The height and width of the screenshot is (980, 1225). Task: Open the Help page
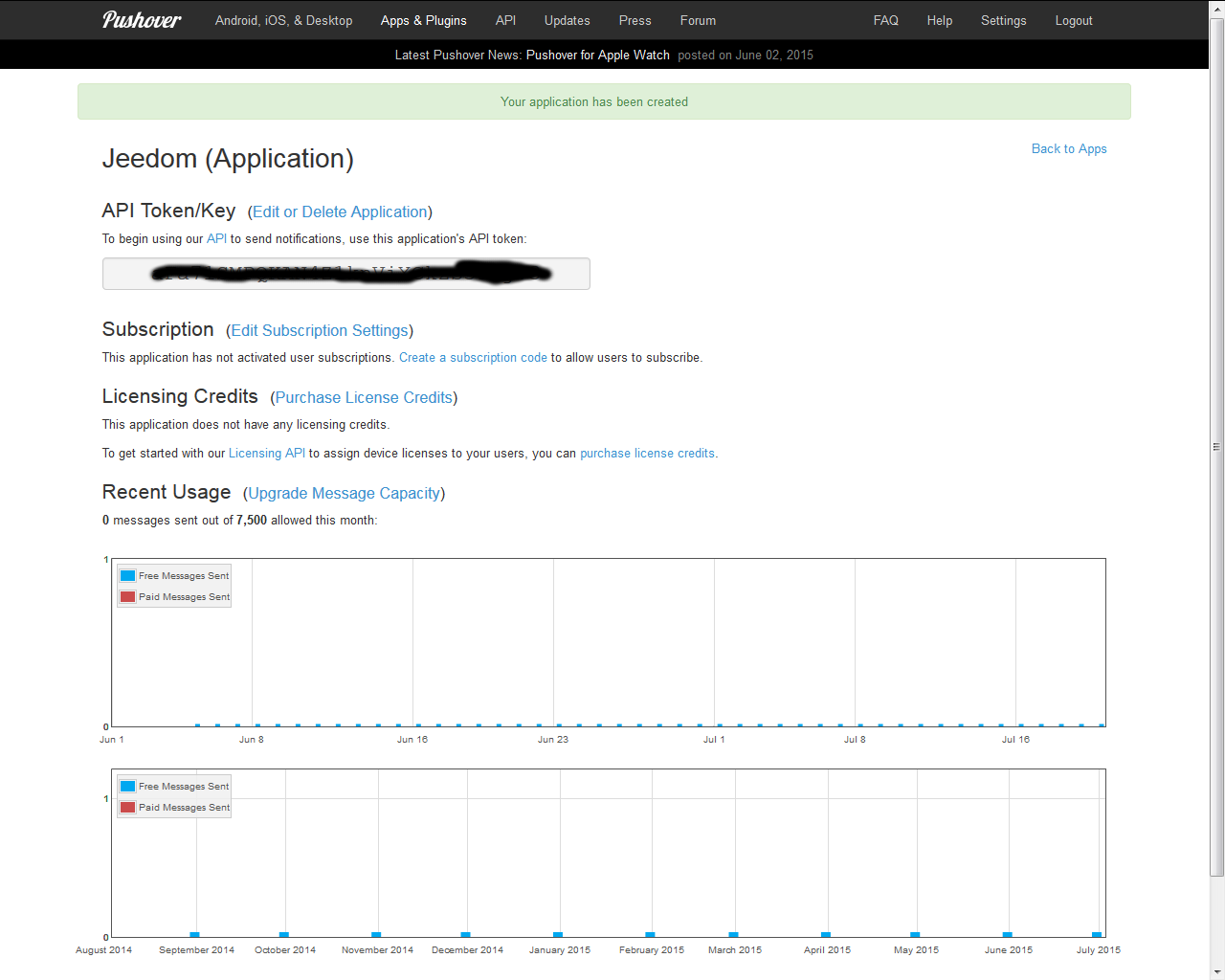tap(939, 20)
